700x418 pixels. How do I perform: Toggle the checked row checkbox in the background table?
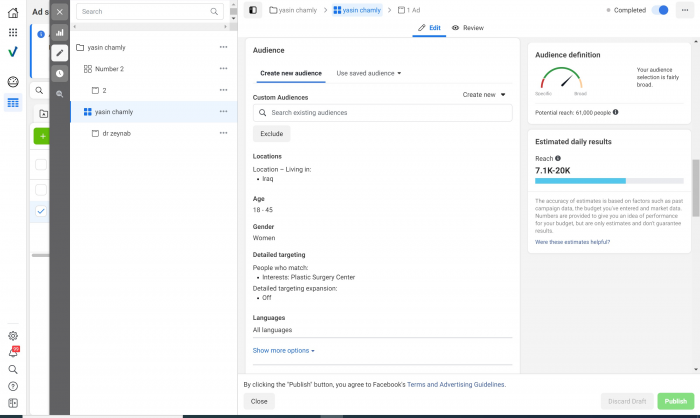tap(40, 211)
